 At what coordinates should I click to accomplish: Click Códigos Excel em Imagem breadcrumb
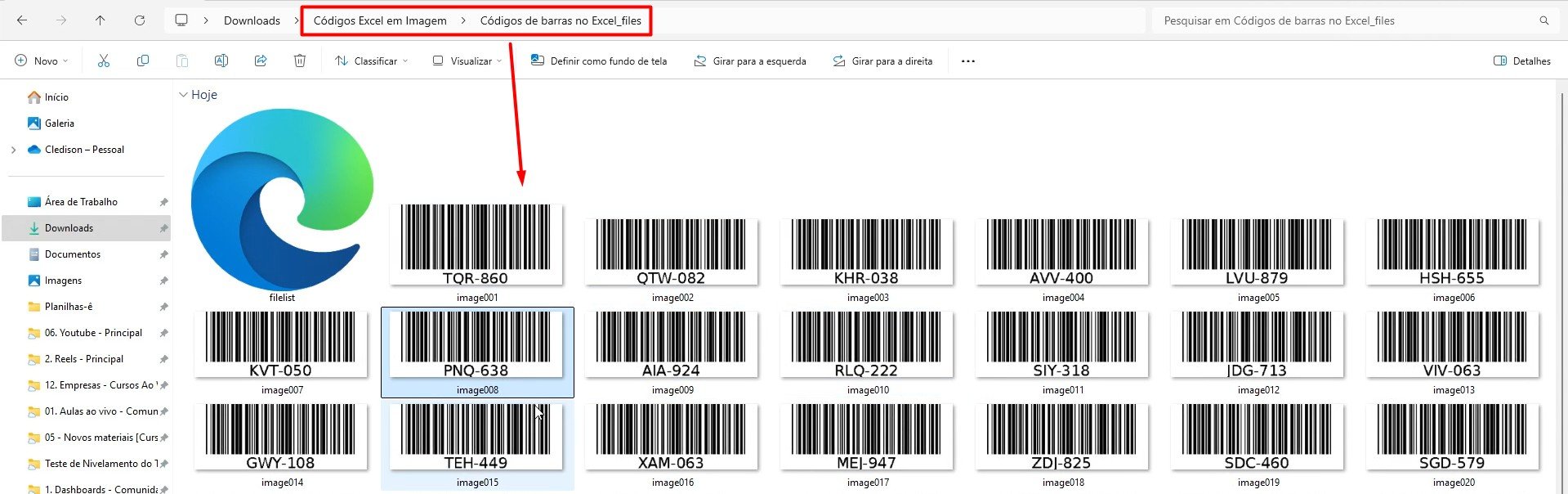(380, 20)
